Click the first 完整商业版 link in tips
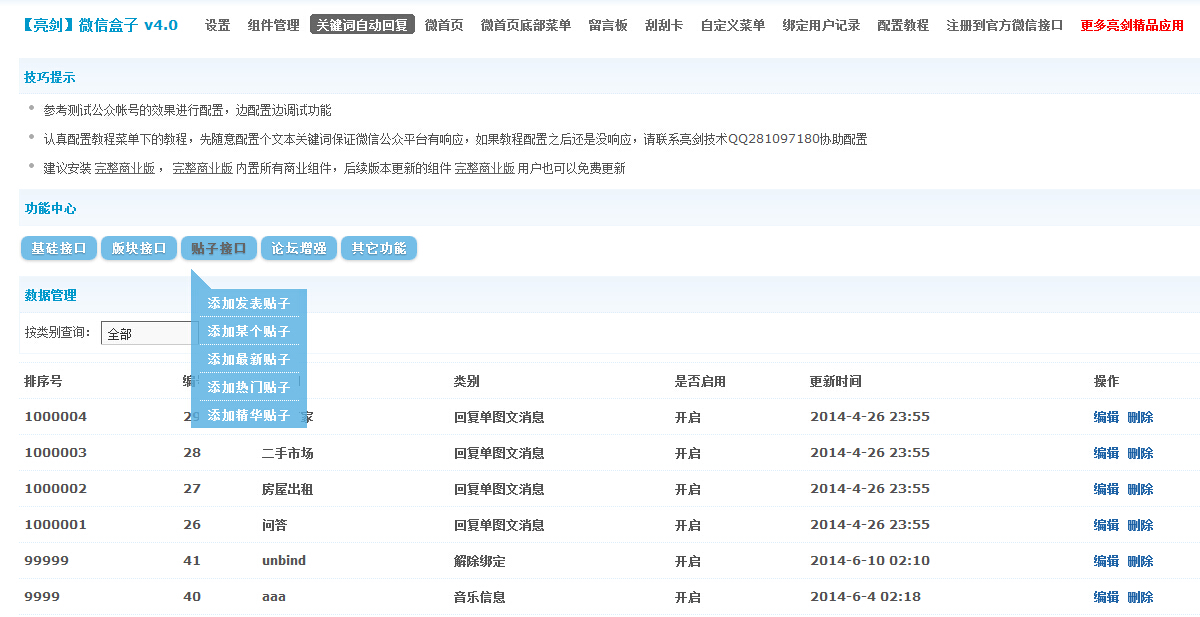The image size is (1200, 617). [125, 168]
